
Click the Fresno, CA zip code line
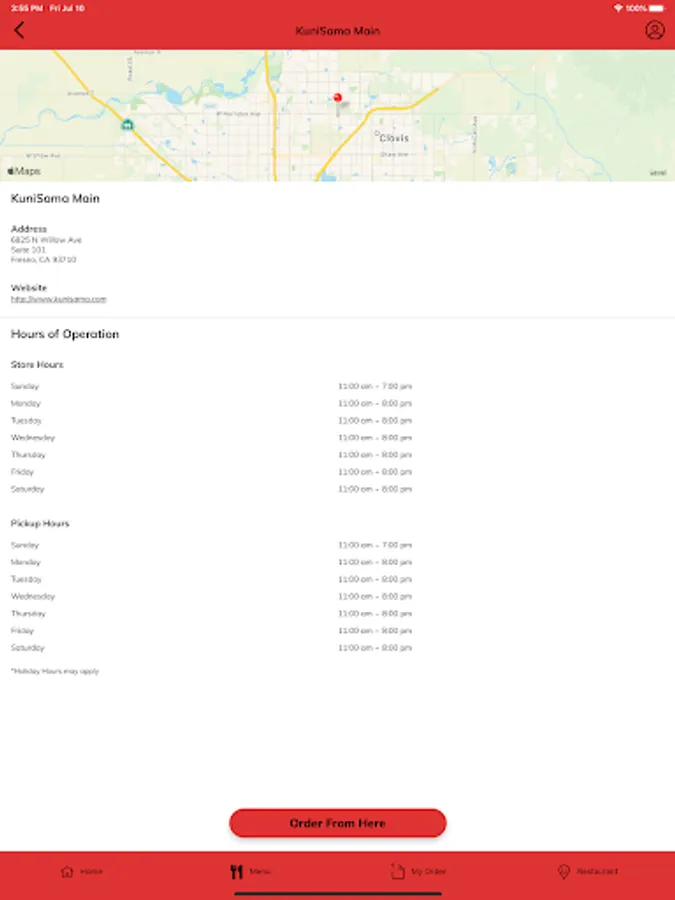pyautogui.click(x=44, y=259)
